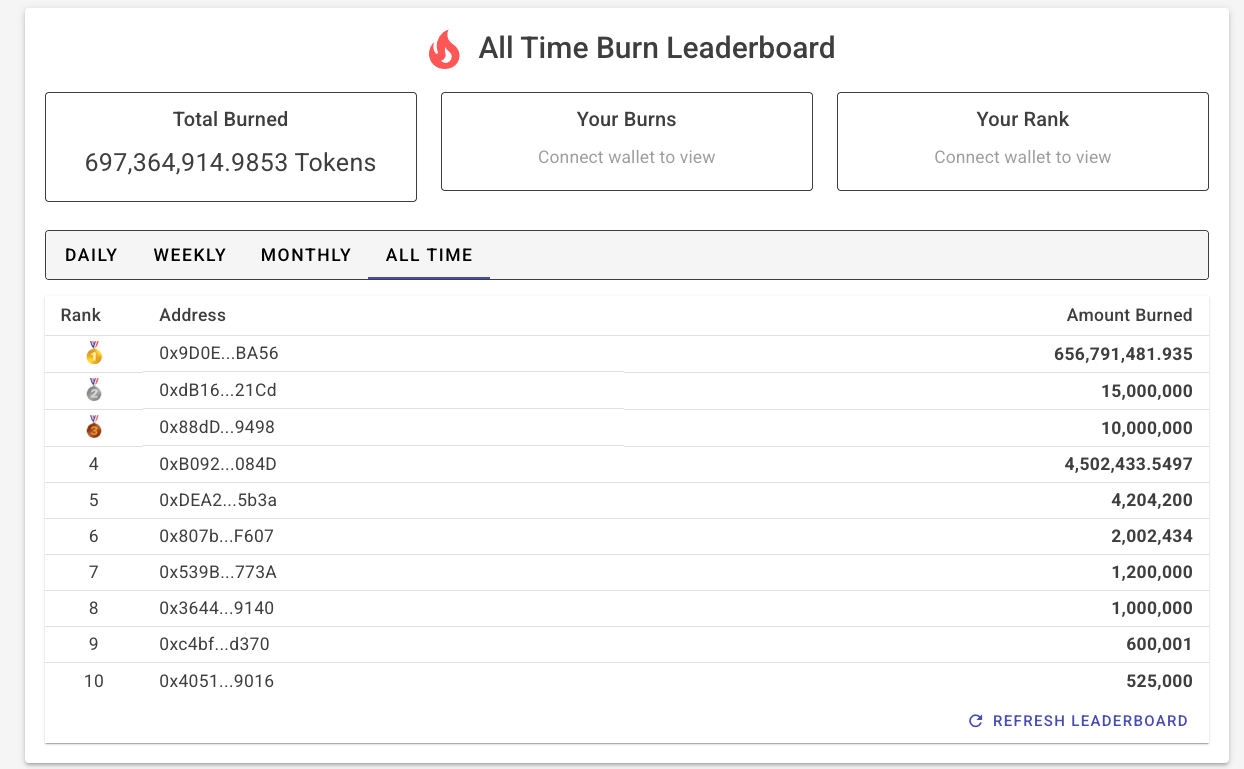
Task: Click the flame icon beside the leaderboard title
Action: [444, 49]
